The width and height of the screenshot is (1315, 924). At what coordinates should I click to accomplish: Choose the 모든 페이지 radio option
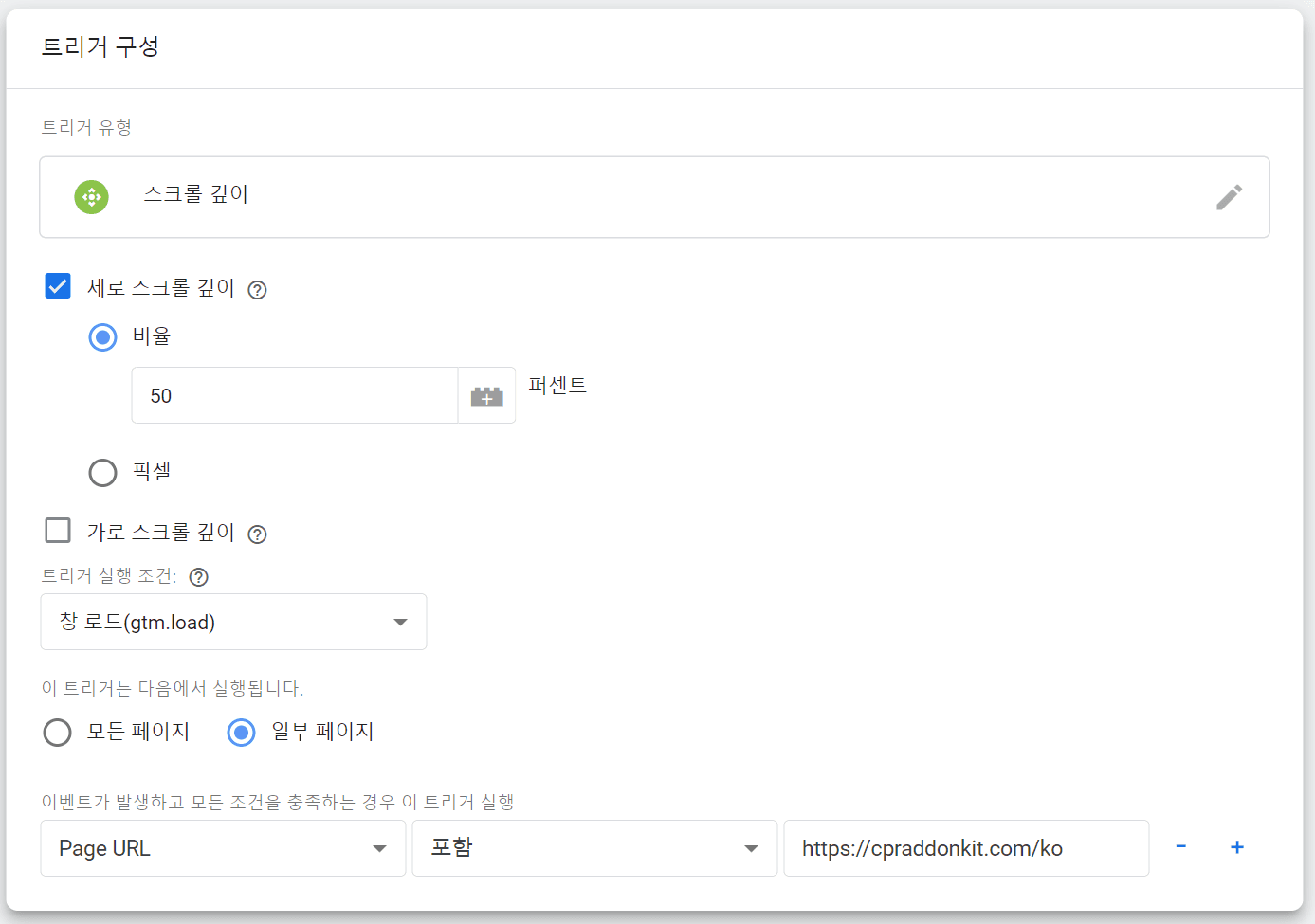(58, 733)
